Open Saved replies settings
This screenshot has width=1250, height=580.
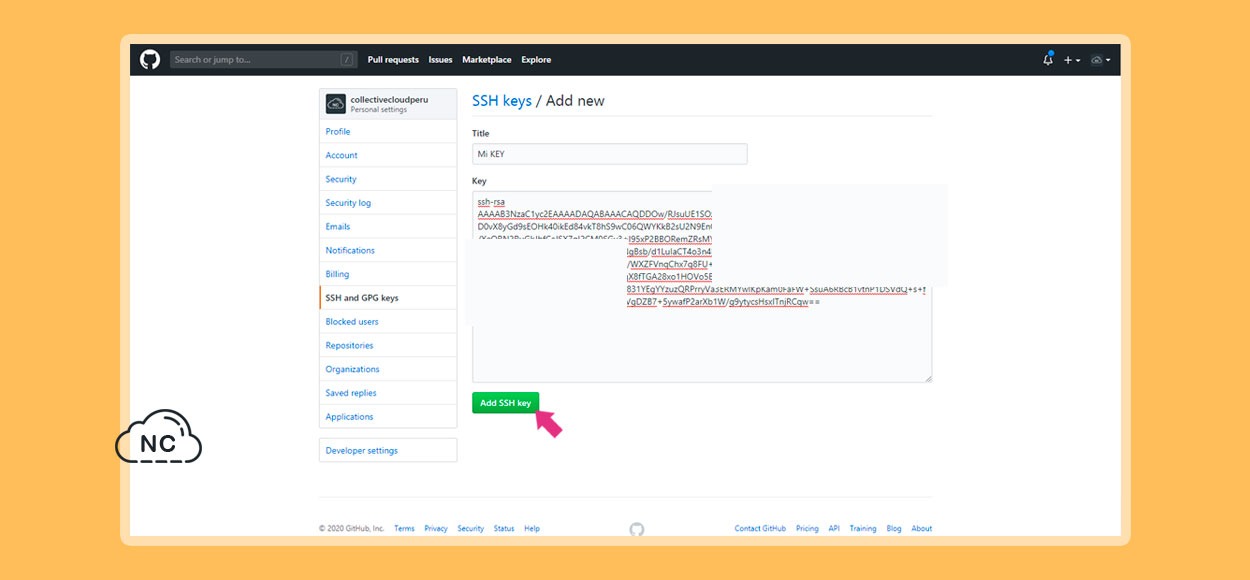[388, 393]
